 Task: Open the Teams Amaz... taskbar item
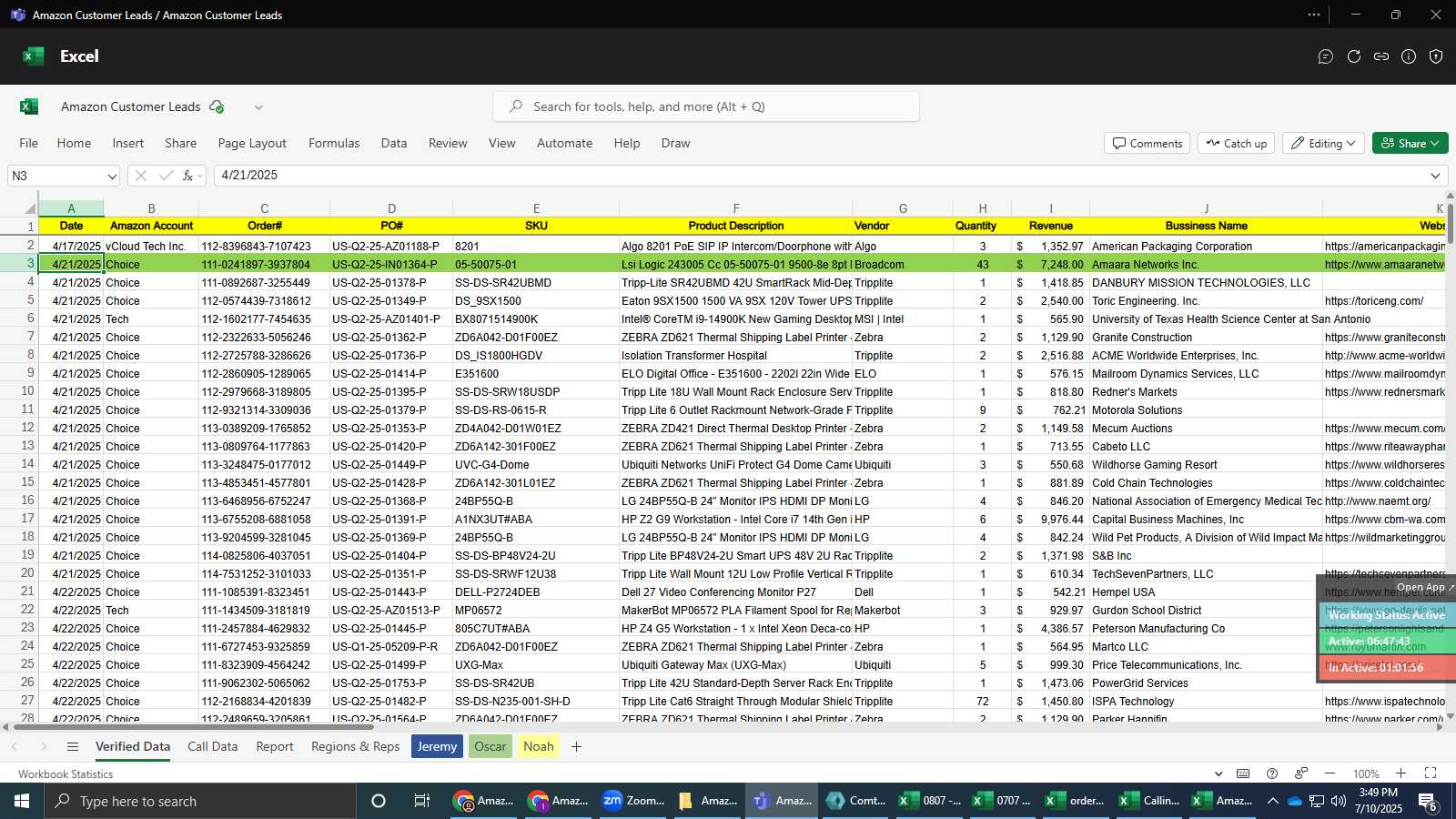(783, 801)
